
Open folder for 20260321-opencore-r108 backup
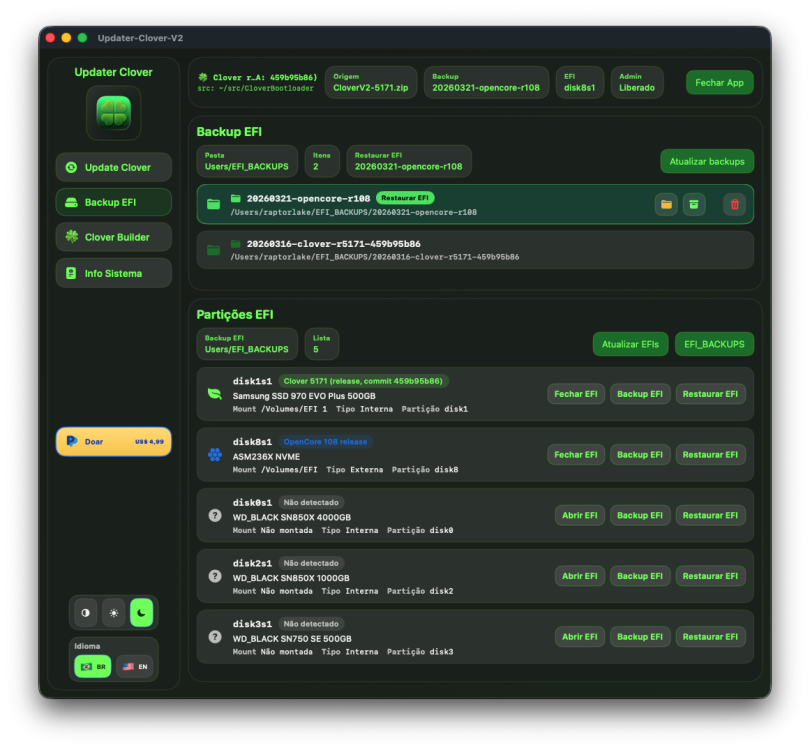click(x=666, y=205)
